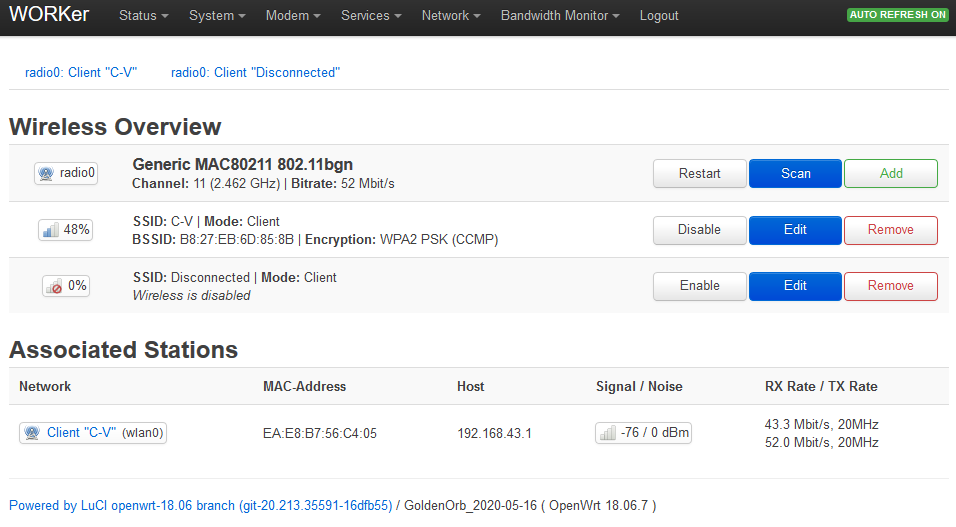Disable the C-V wireless network

pyautogui.click(x=699, y=230)
